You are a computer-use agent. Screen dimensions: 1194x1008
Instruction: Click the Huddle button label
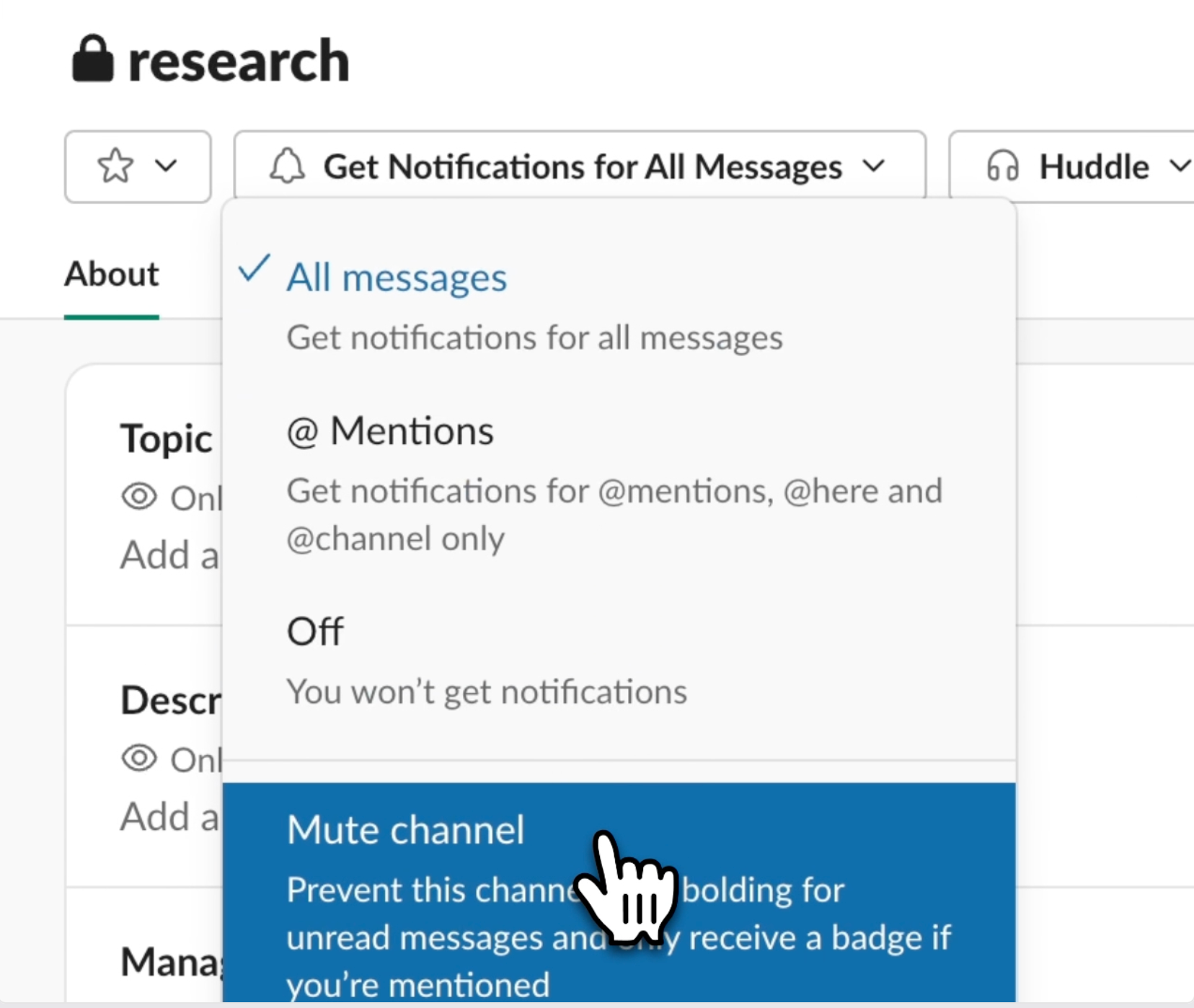click(1093, 167)
